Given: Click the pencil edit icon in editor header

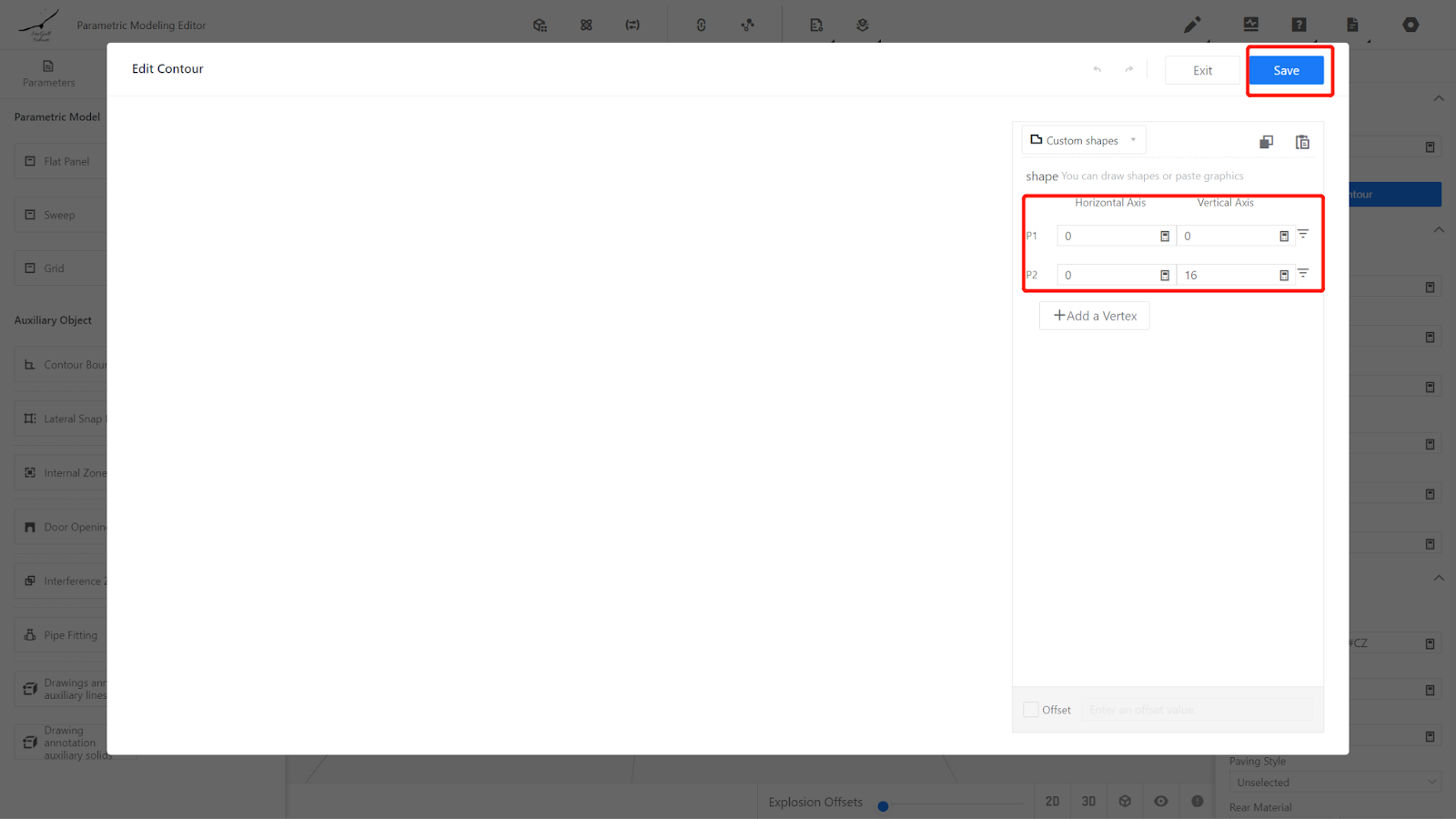Looking at the screenshot, I should [1192, 25].
